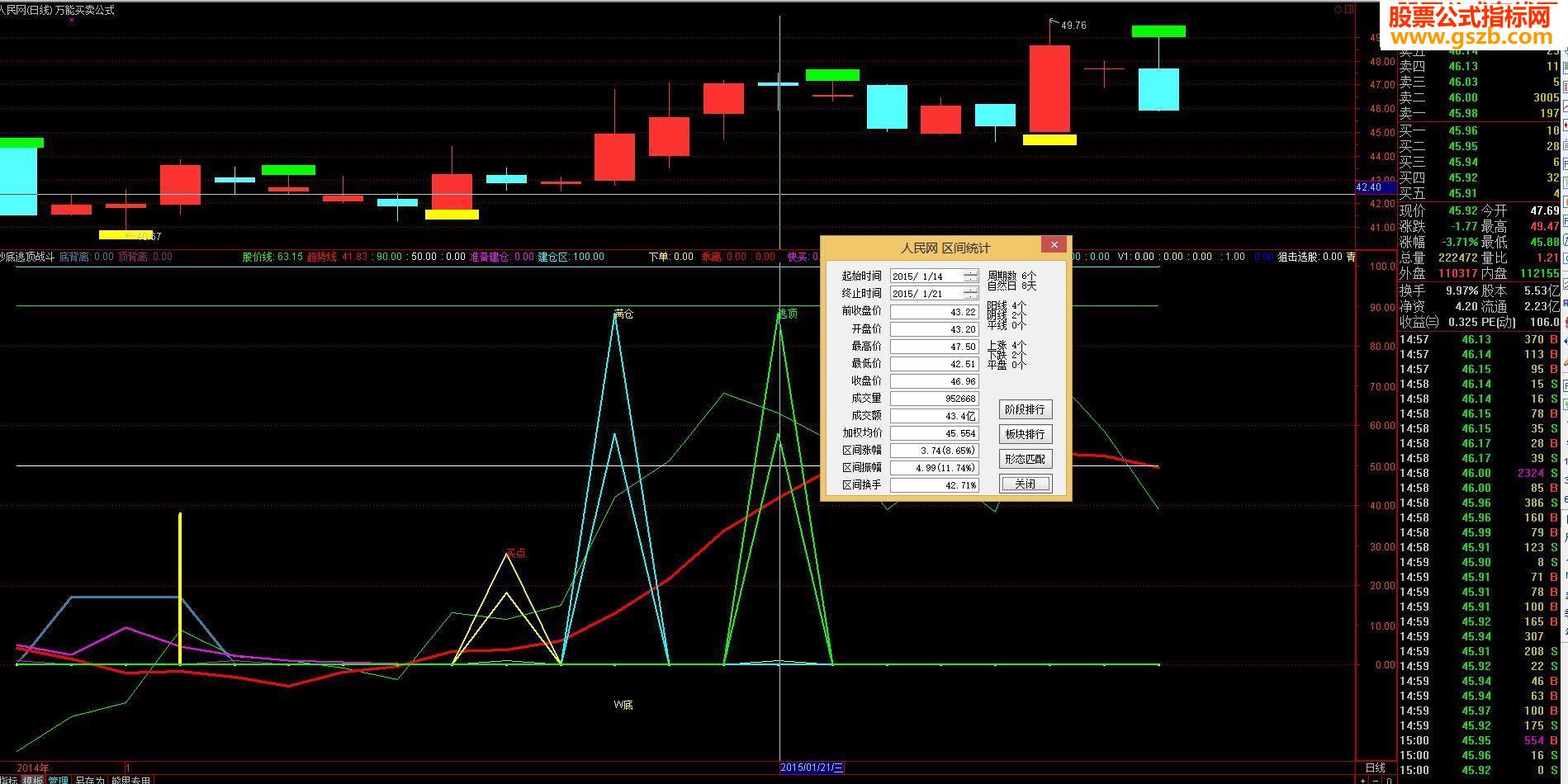Click the diamond icon at chart top-right

tap(1338, 10)
